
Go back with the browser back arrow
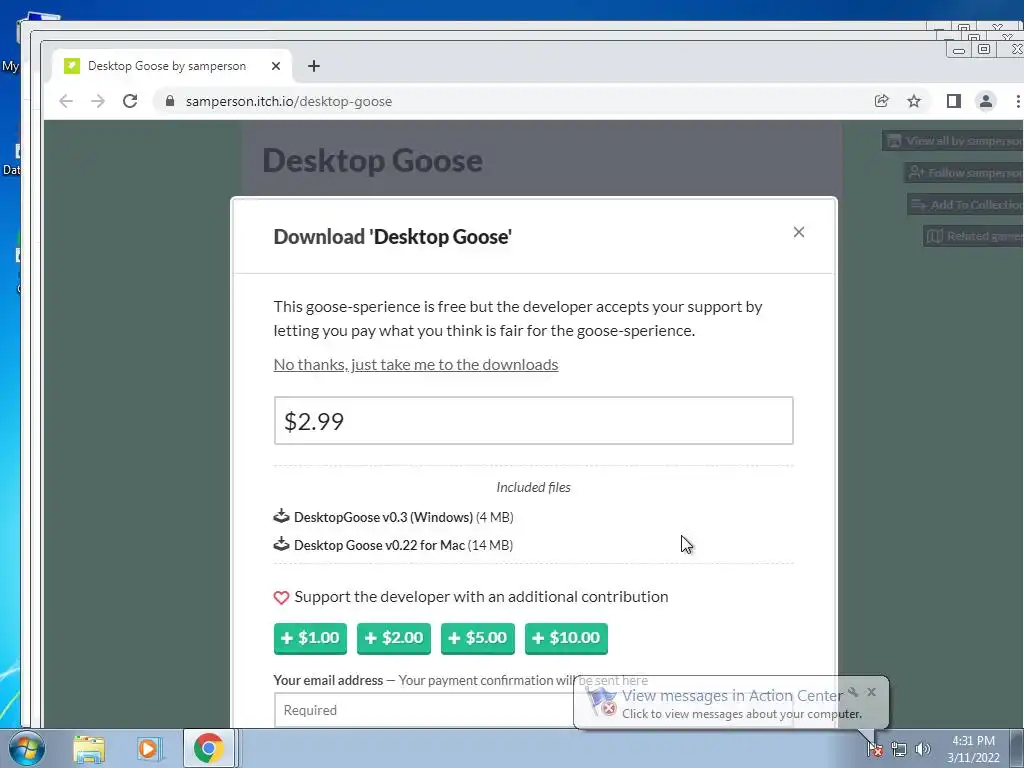(x=66, y=101)
